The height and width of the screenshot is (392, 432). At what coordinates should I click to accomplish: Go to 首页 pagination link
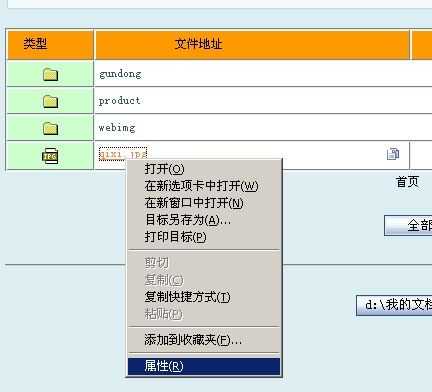407,182
